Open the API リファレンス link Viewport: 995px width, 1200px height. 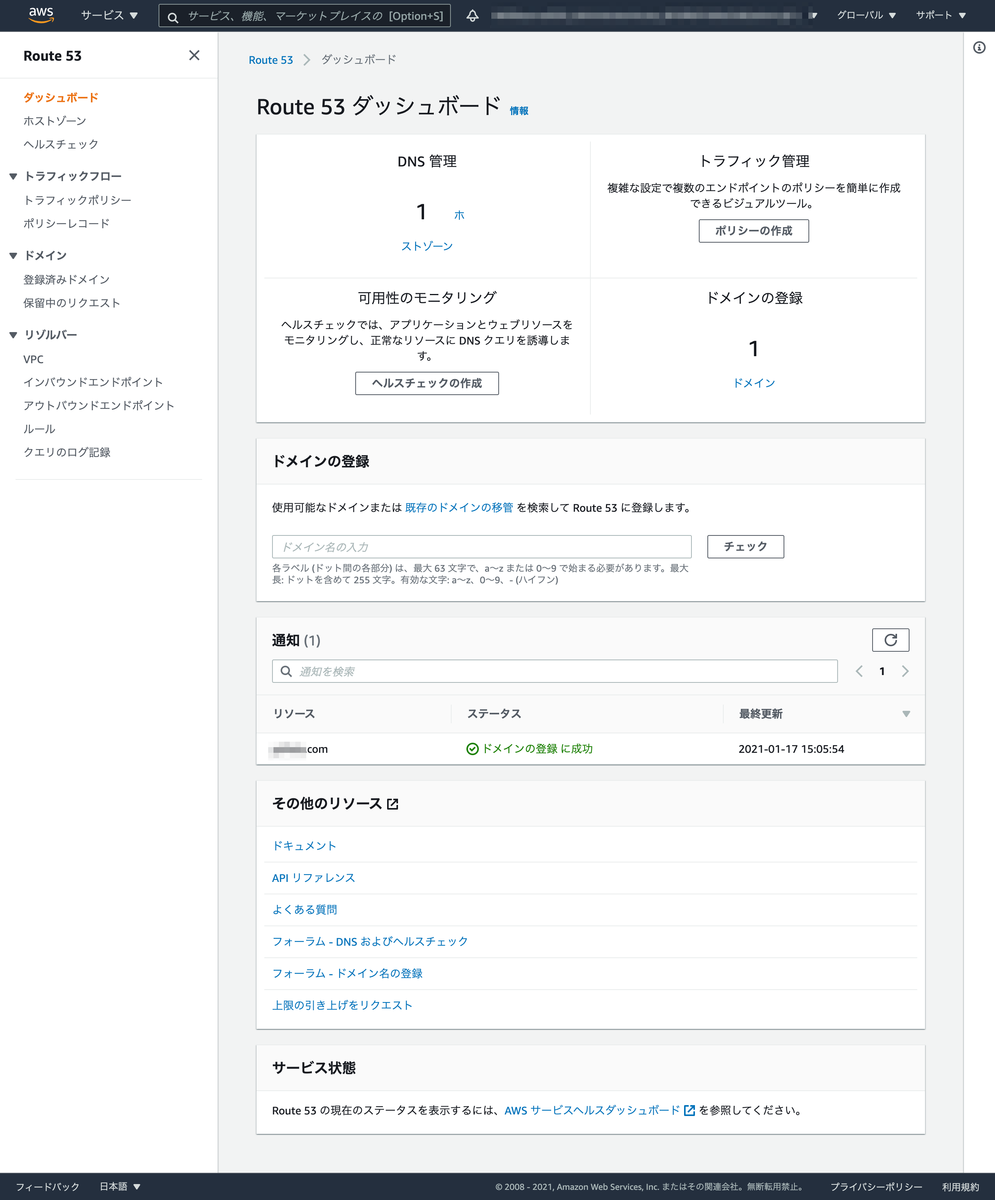(x=313, y=878)
